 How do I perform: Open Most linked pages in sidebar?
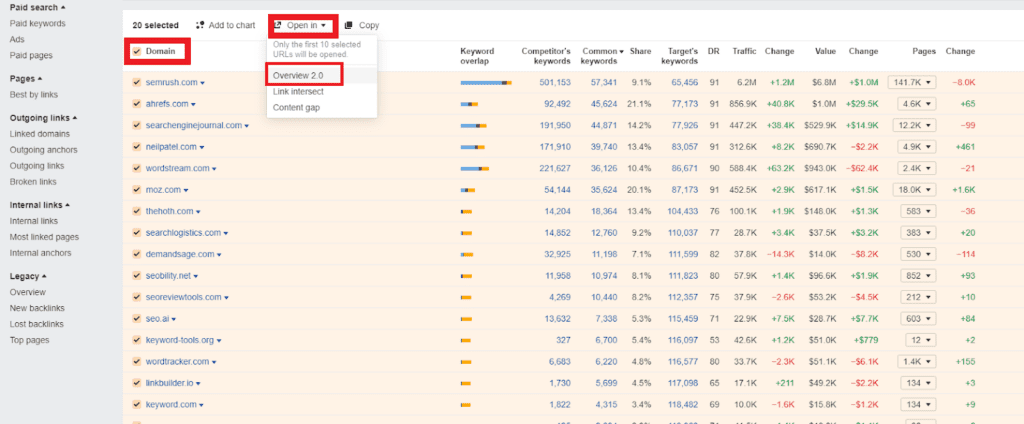click(44, 237)
